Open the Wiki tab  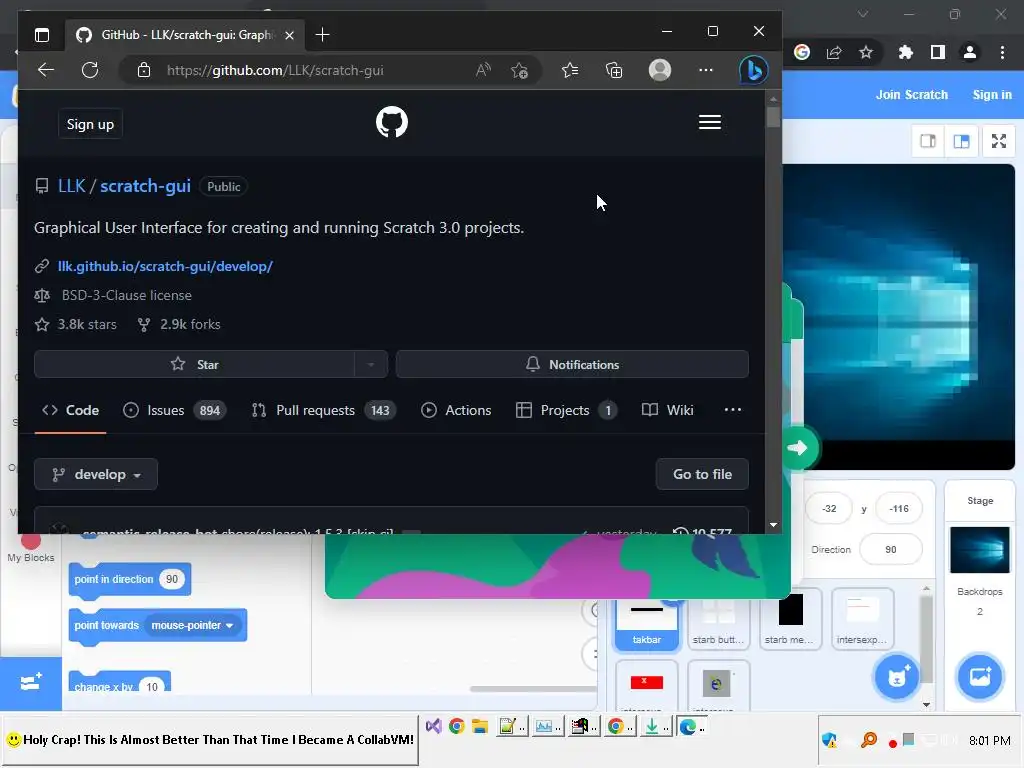tap(667, 410)
